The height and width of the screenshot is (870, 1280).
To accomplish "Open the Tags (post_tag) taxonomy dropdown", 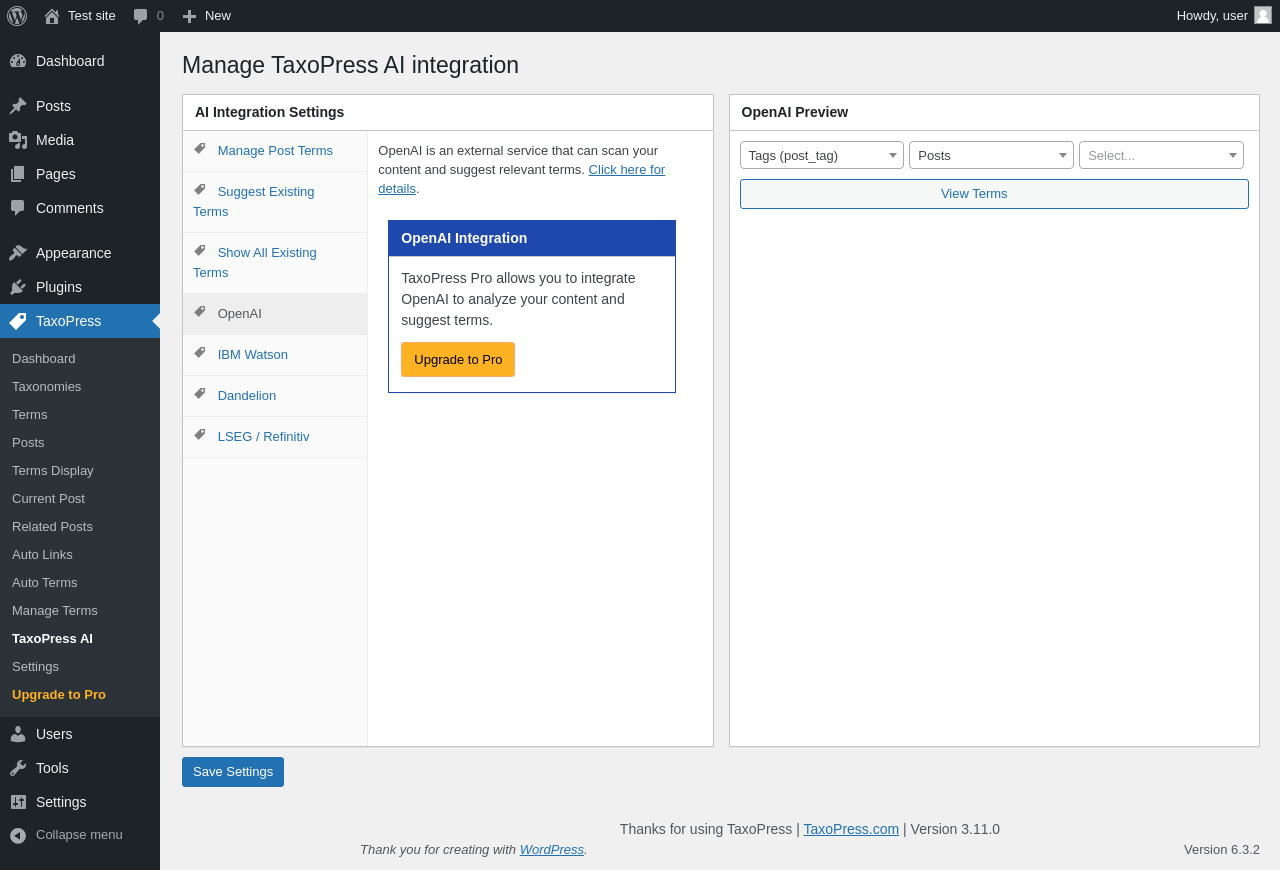I will point(821,155).
